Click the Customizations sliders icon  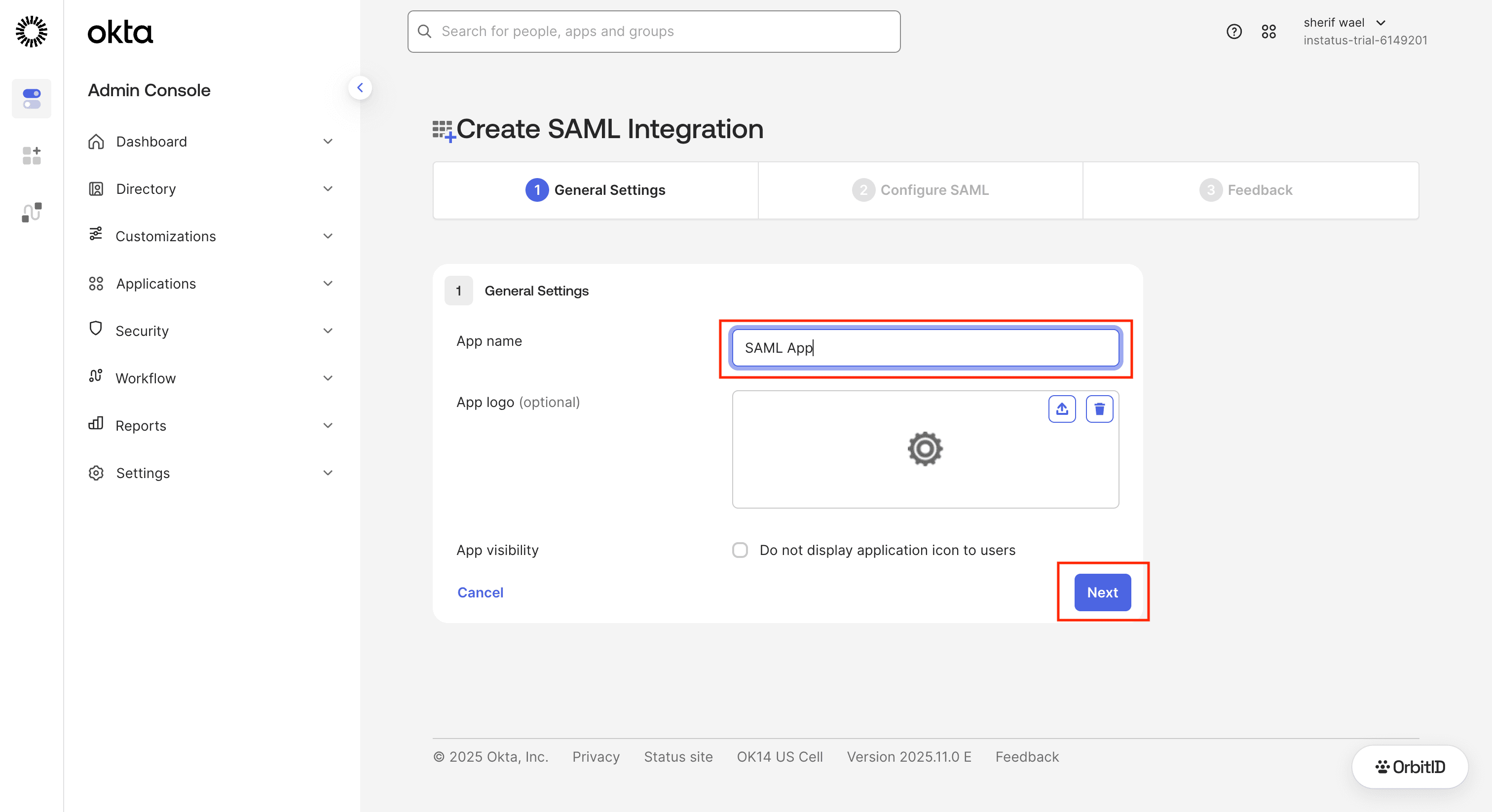[96, 234]
